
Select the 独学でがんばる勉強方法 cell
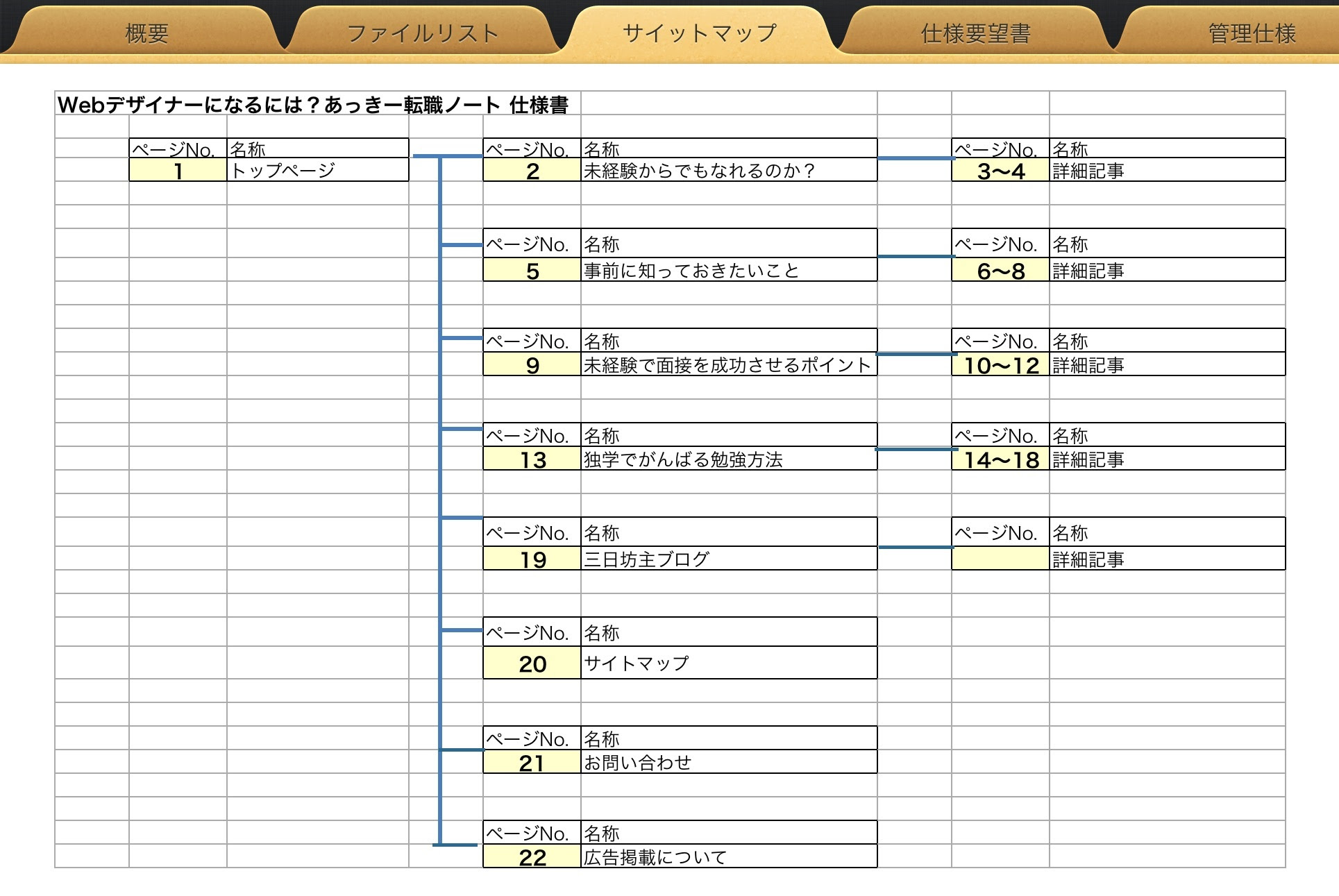click(729, 459)
